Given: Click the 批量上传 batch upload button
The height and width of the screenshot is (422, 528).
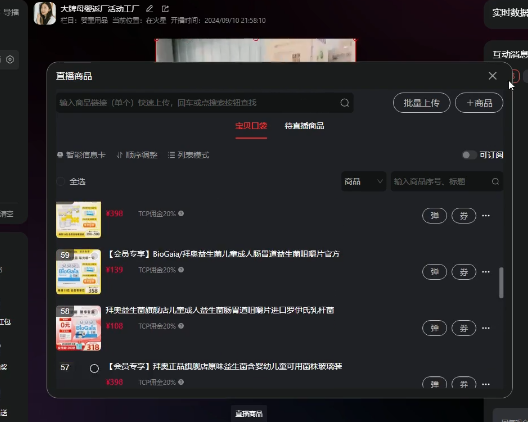Looking at the screenshot, I should click(x=422, y=103).
